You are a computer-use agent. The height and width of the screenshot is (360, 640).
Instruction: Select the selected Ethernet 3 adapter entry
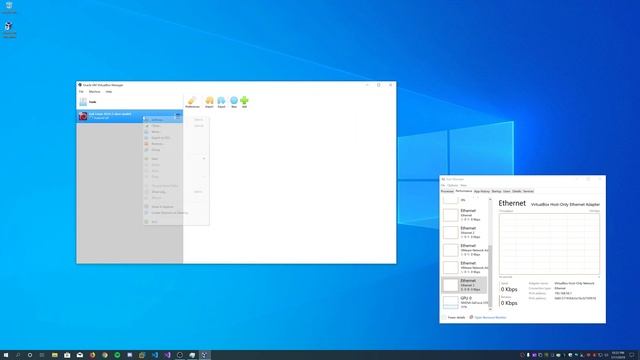point(464,285)
